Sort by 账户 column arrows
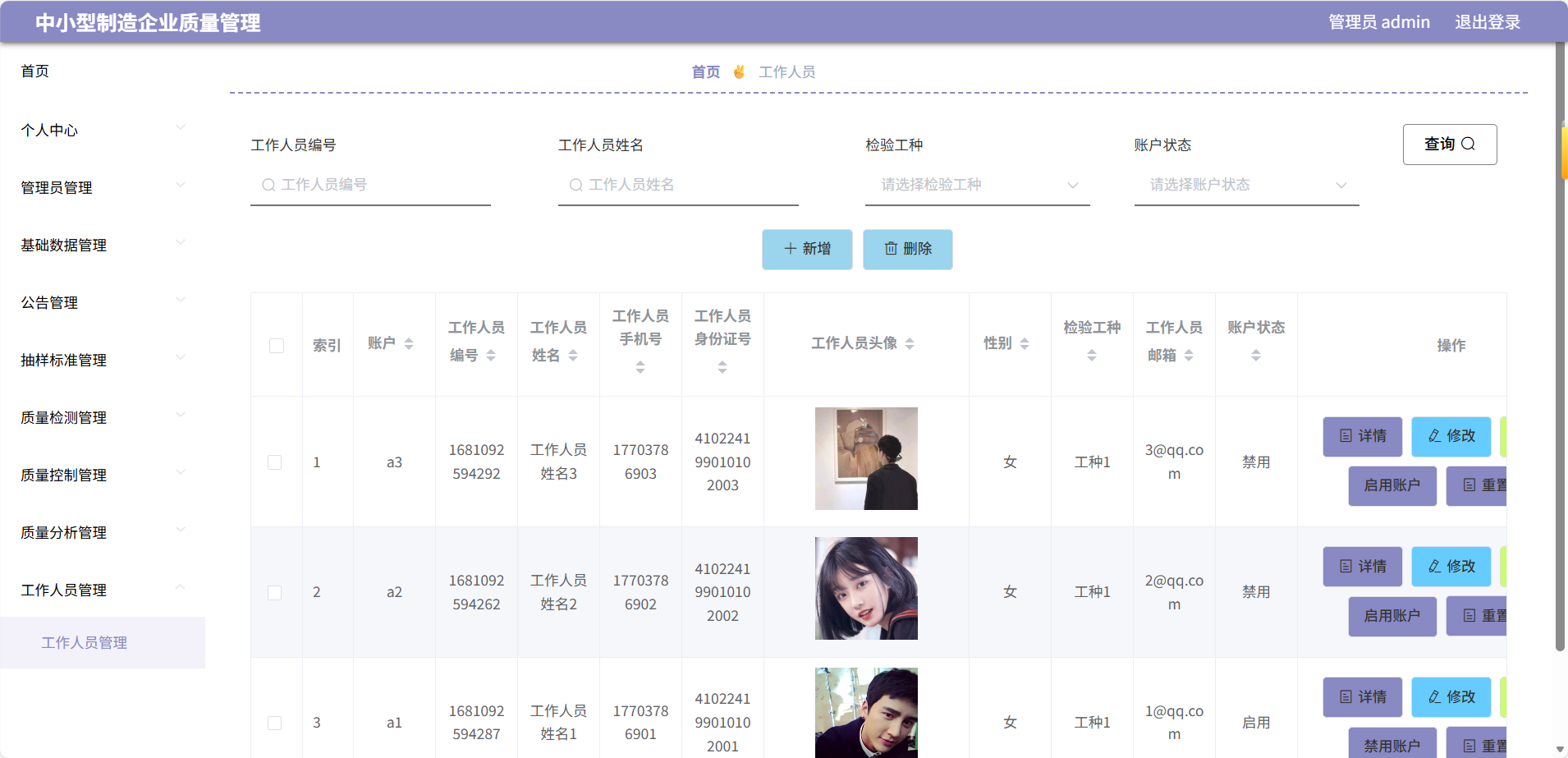This screenshot has height=758, width=1568. pyautogui.click(x=409, y=343)
